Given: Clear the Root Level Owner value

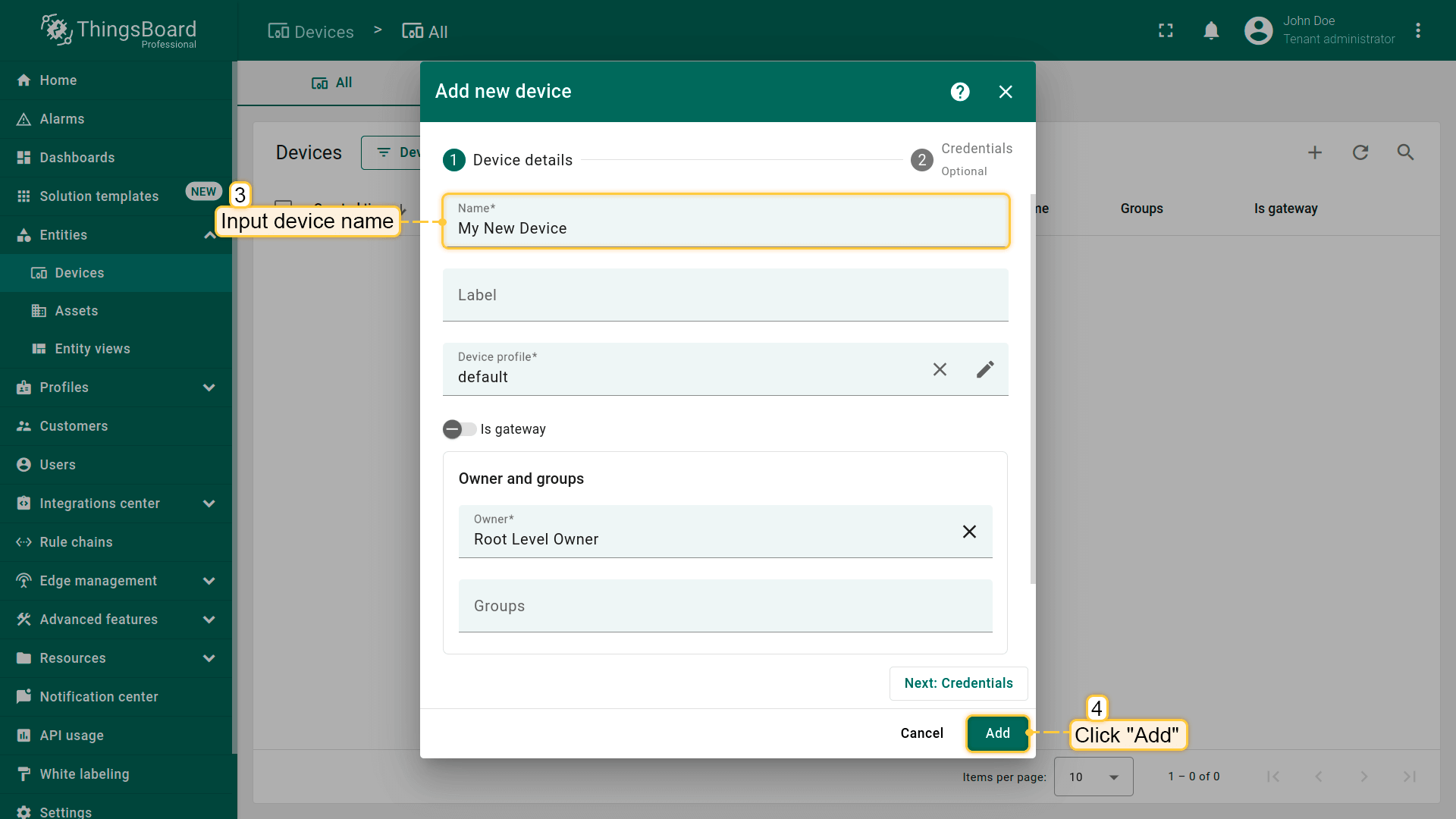Looking at the screenshot, I should [969, 532].
